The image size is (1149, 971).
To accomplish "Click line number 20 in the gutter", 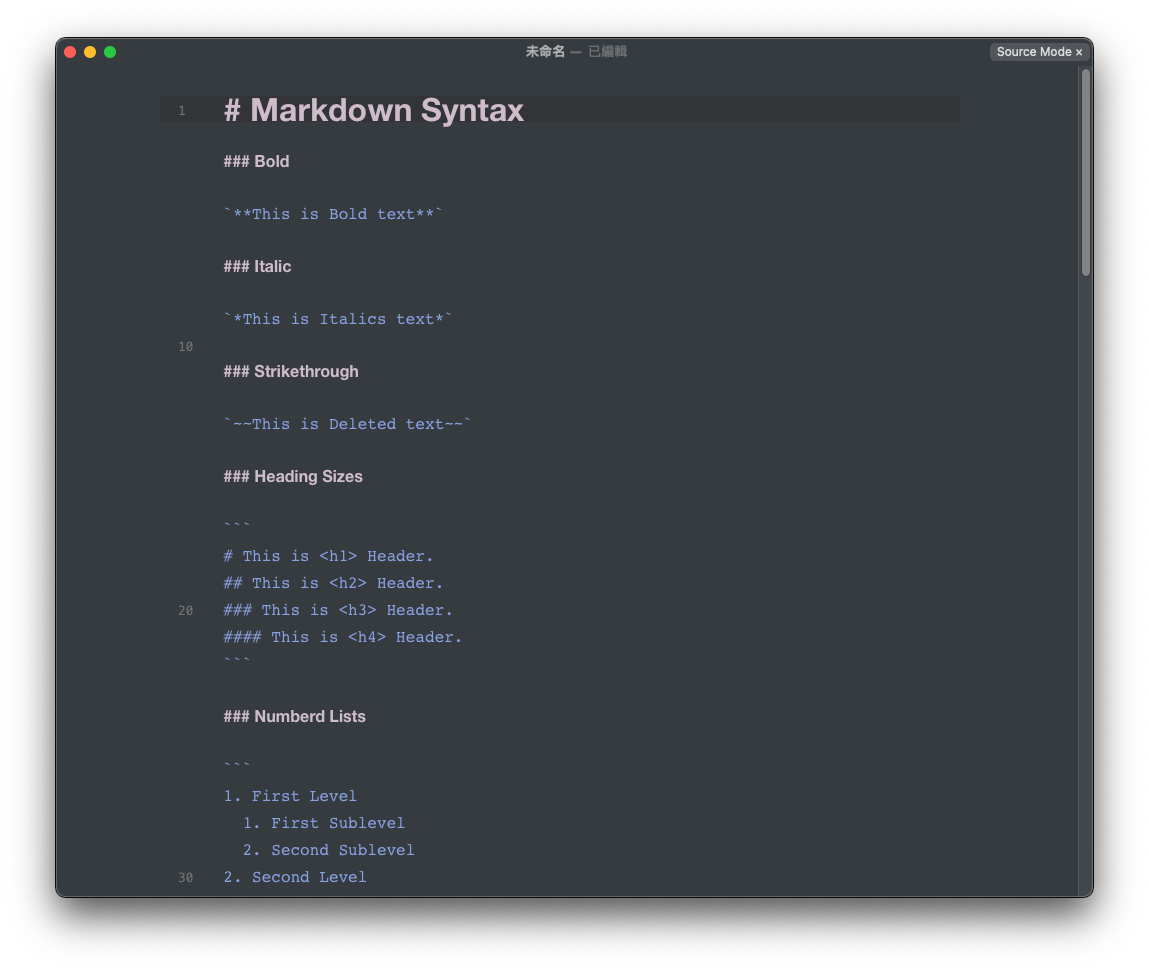I will click(x=185, y=610).
